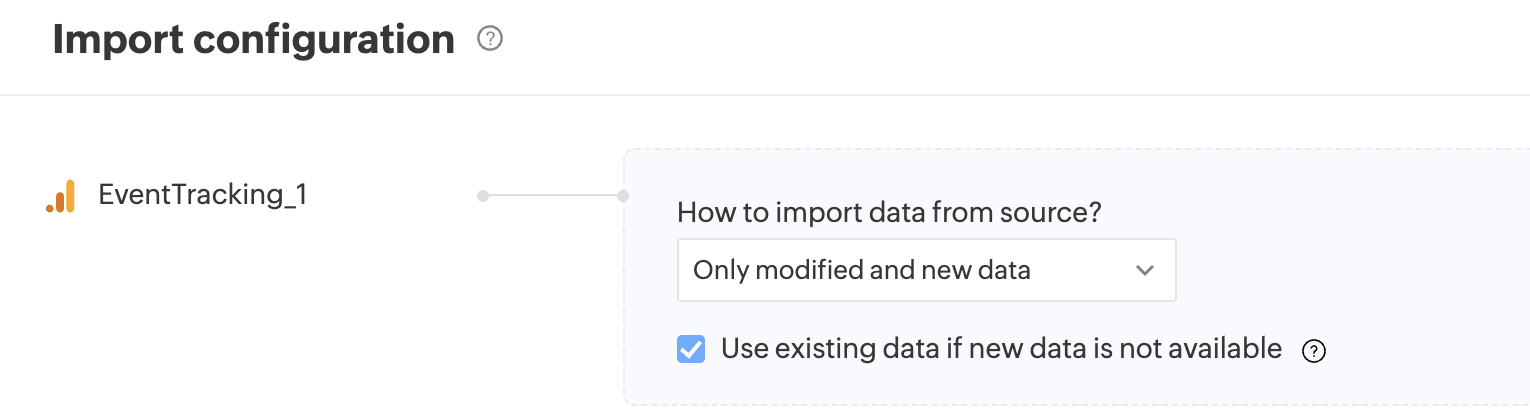Click the Import configuration heading
Image resolution: width=1530 pixels, height=408 pixels.
[253, 40]
